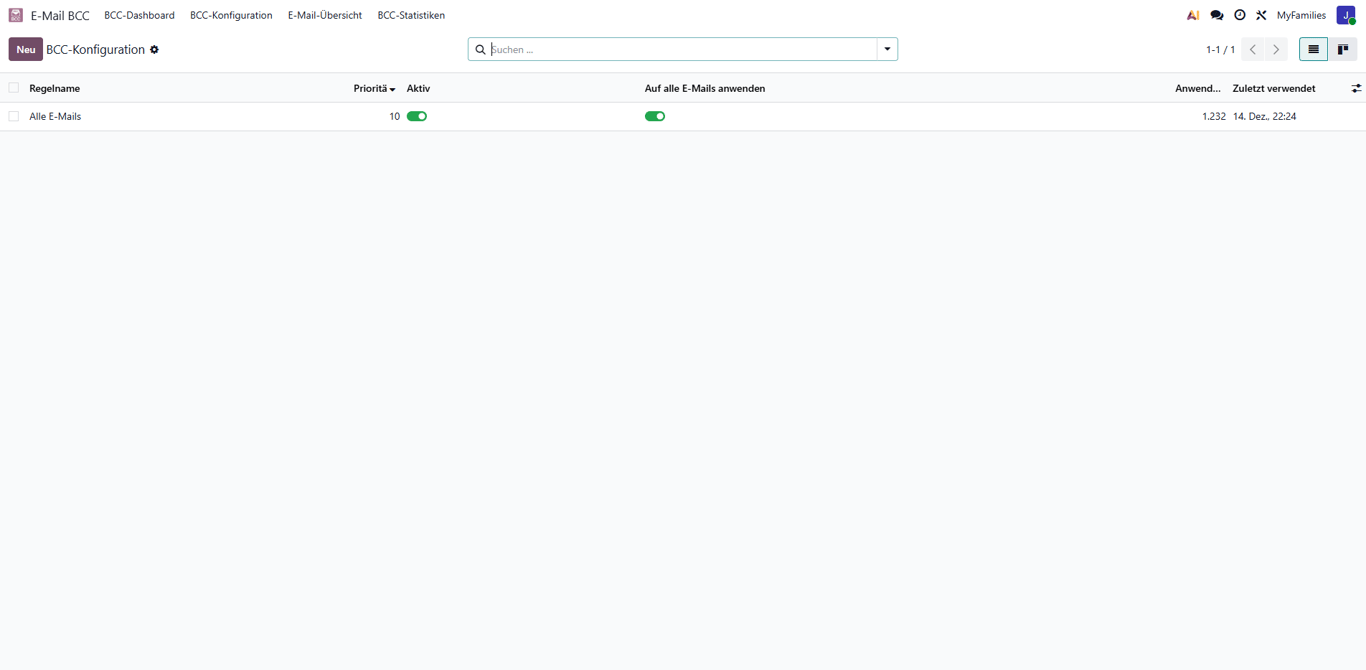Open the developer tools wrench menu
Viewport: 1366px width, 670px height.
point(1261,15)
